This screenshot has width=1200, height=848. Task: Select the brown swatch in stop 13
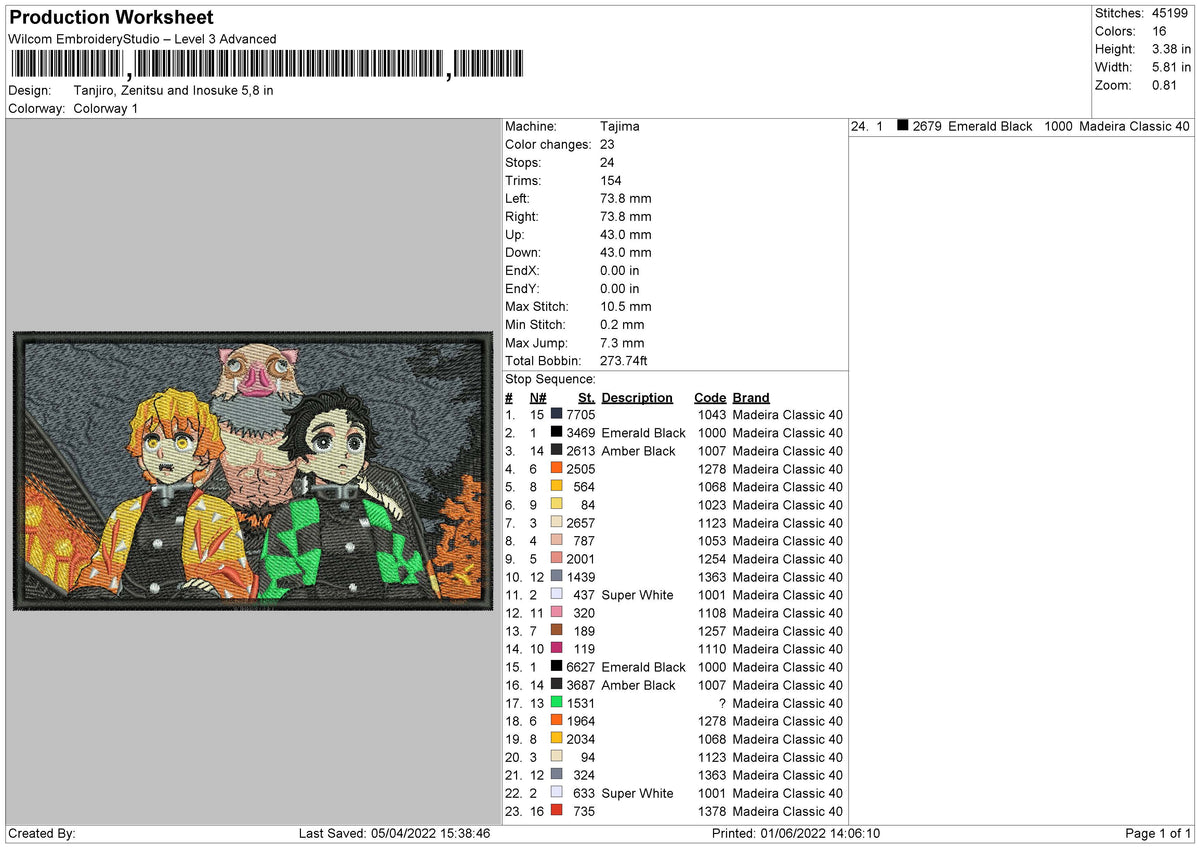click(x=556, y=631)
